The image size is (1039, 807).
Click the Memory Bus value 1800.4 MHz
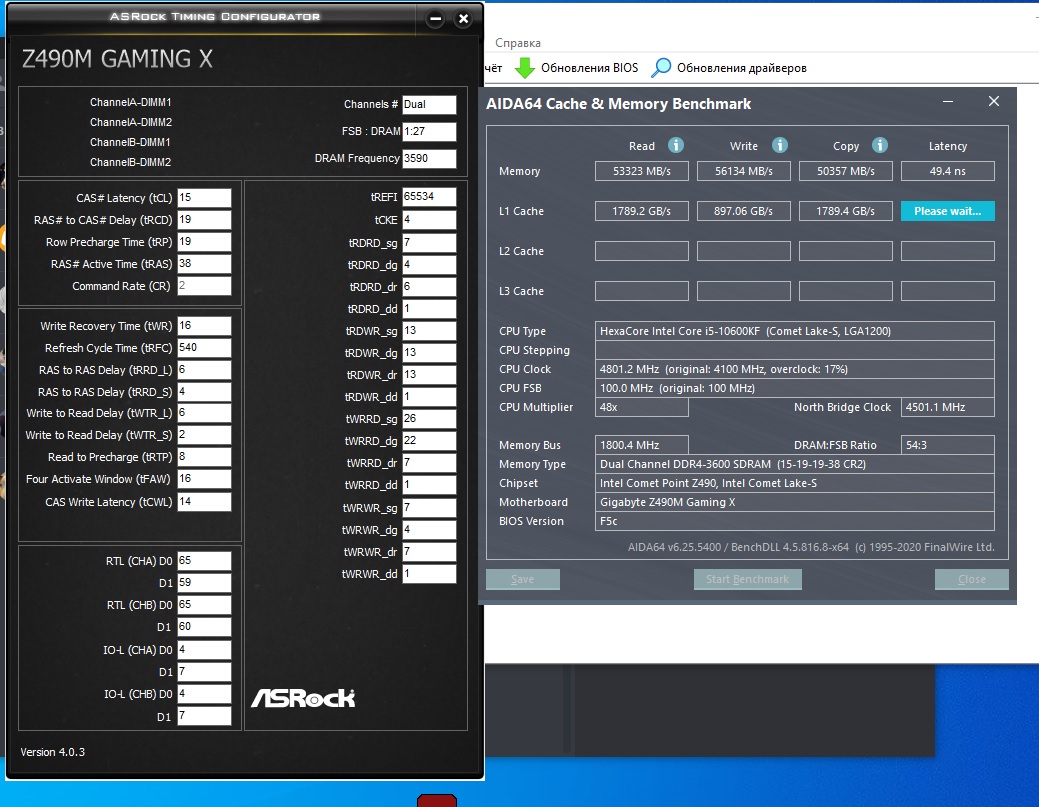641,445
